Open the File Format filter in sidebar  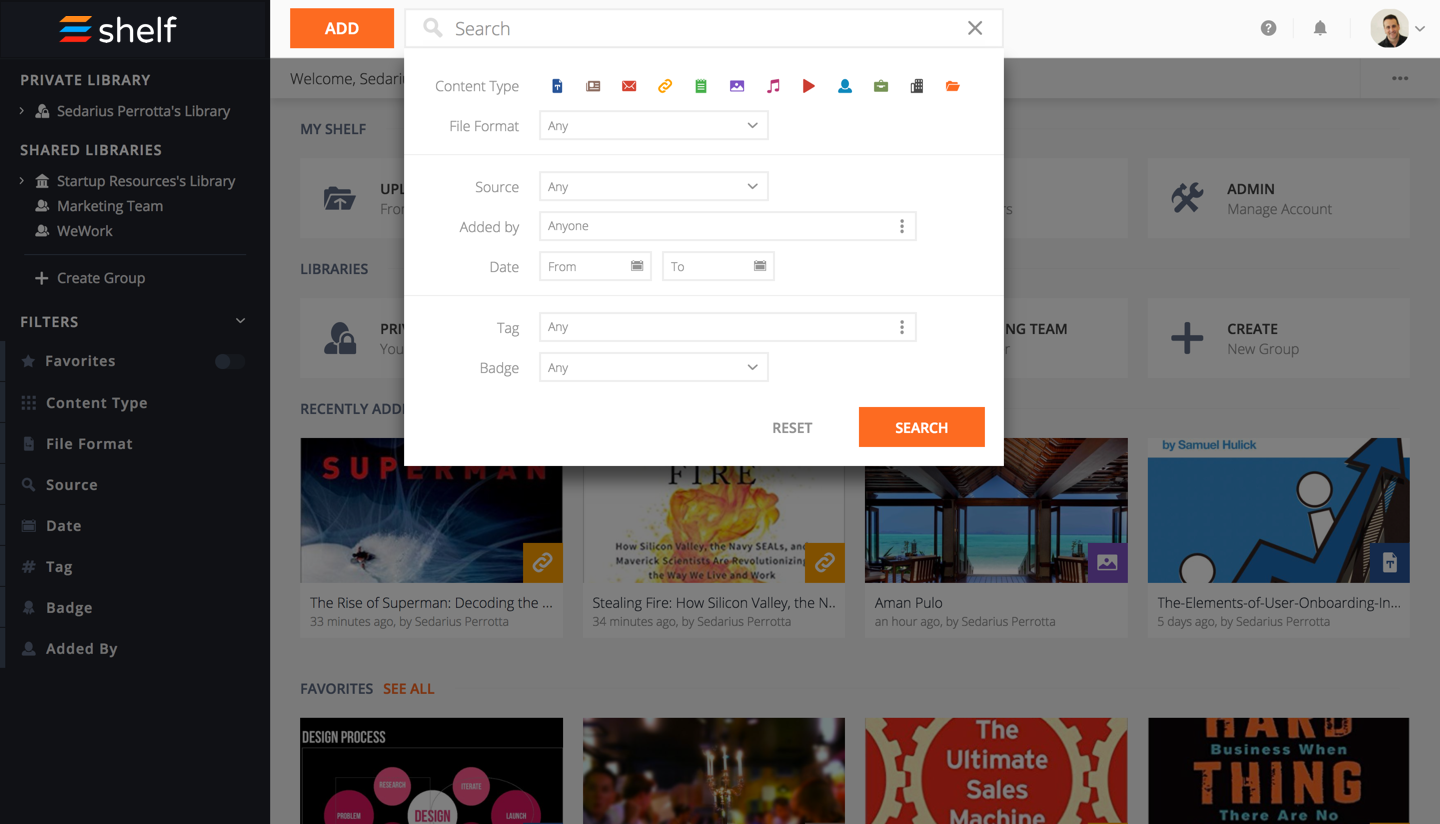89,444
